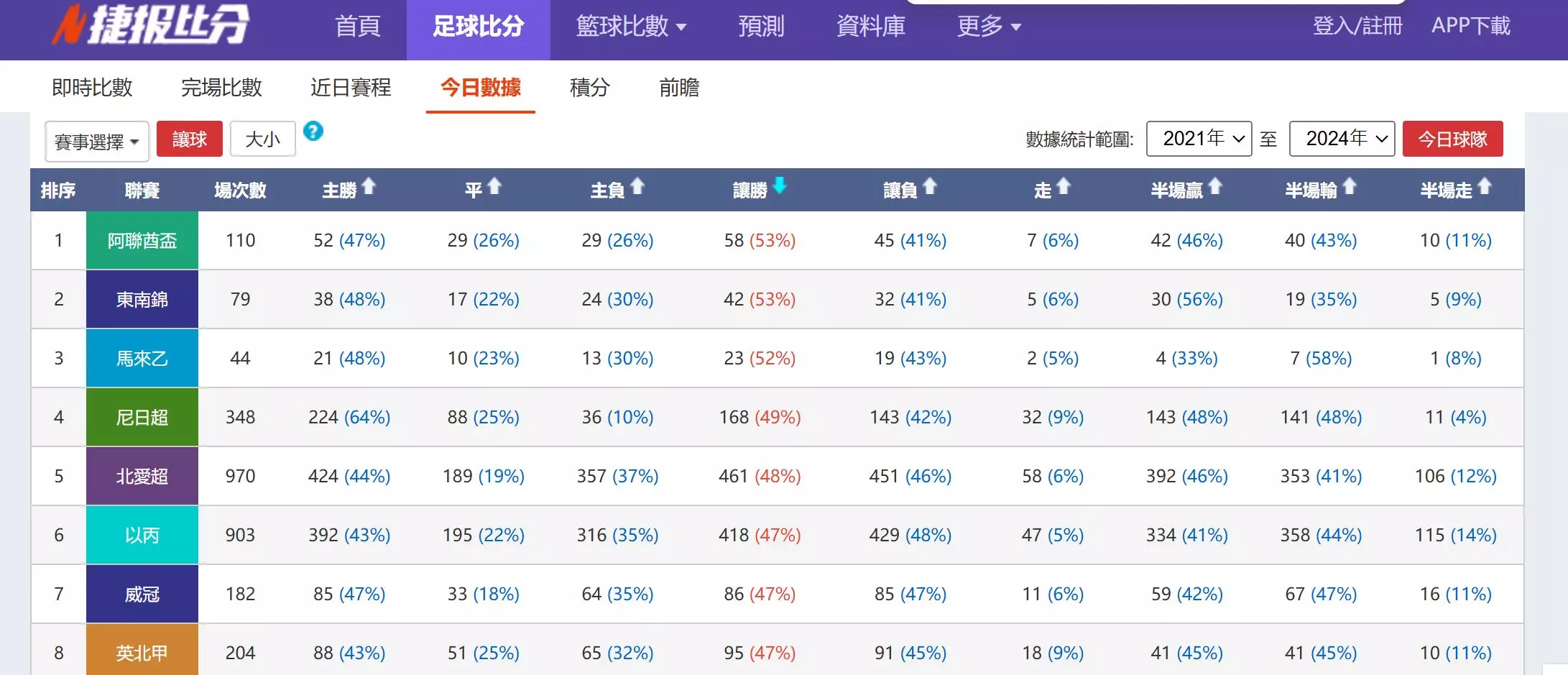Switch to 前瞻 tab
The height and width of the screenshot is (675, 1568).
pos(679,87)
